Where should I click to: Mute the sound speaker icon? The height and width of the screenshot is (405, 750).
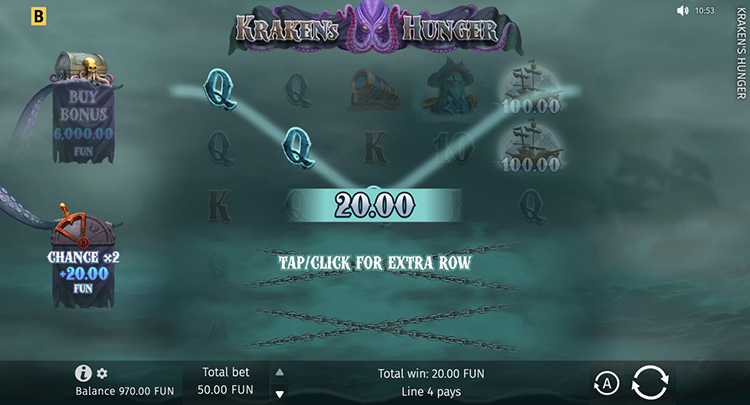(x=682, y=11)
